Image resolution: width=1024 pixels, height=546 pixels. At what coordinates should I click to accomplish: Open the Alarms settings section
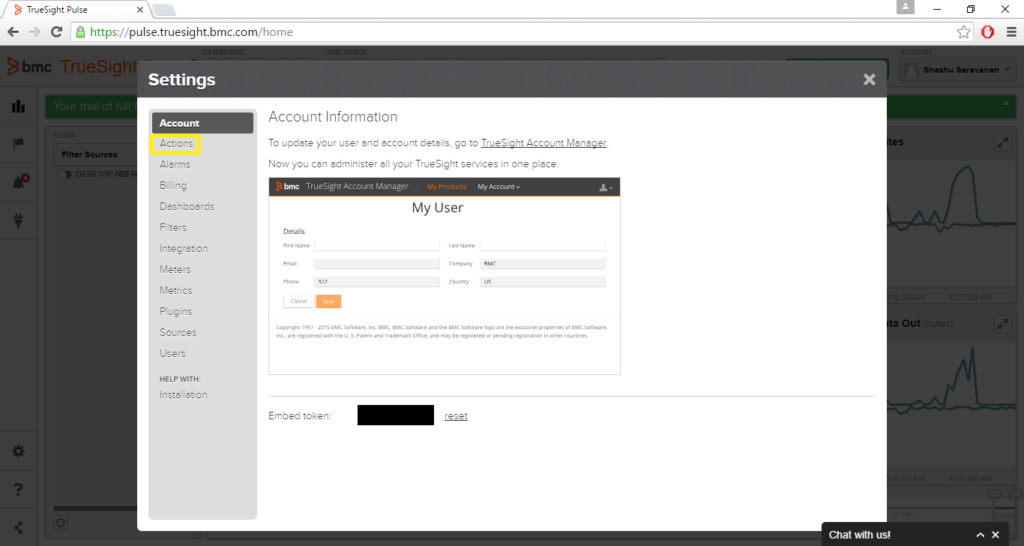(175, 165)
